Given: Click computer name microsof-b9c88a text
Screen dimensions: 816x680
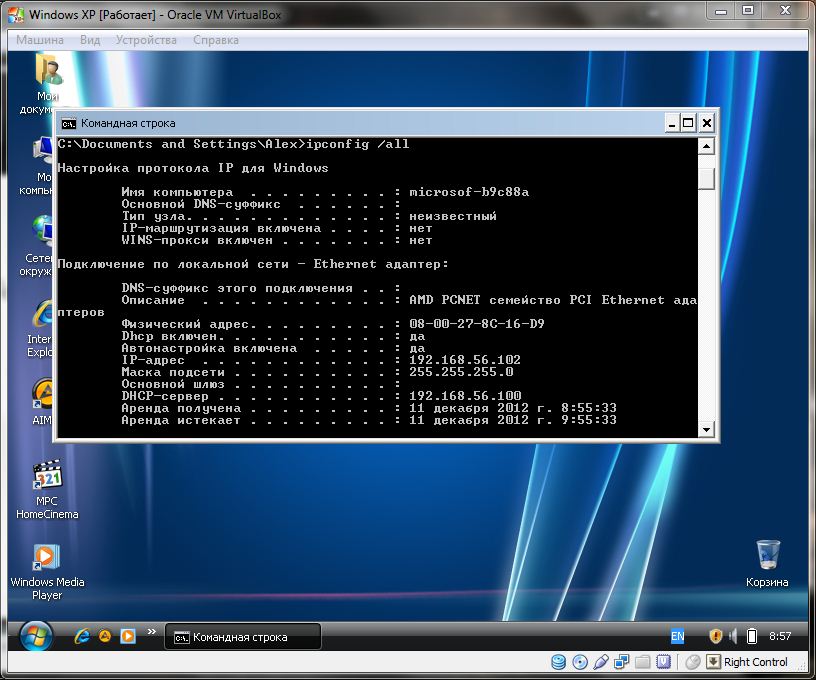Looking at the screenshot, I should pyautogui.click(x=469, y=192).
